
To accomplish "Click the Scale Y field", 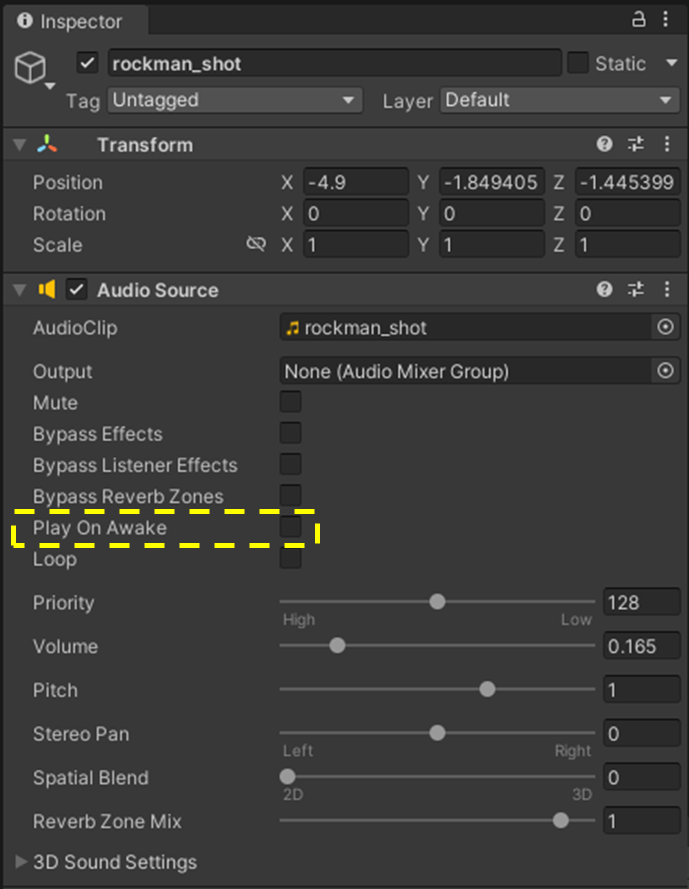I will [492, 244].
